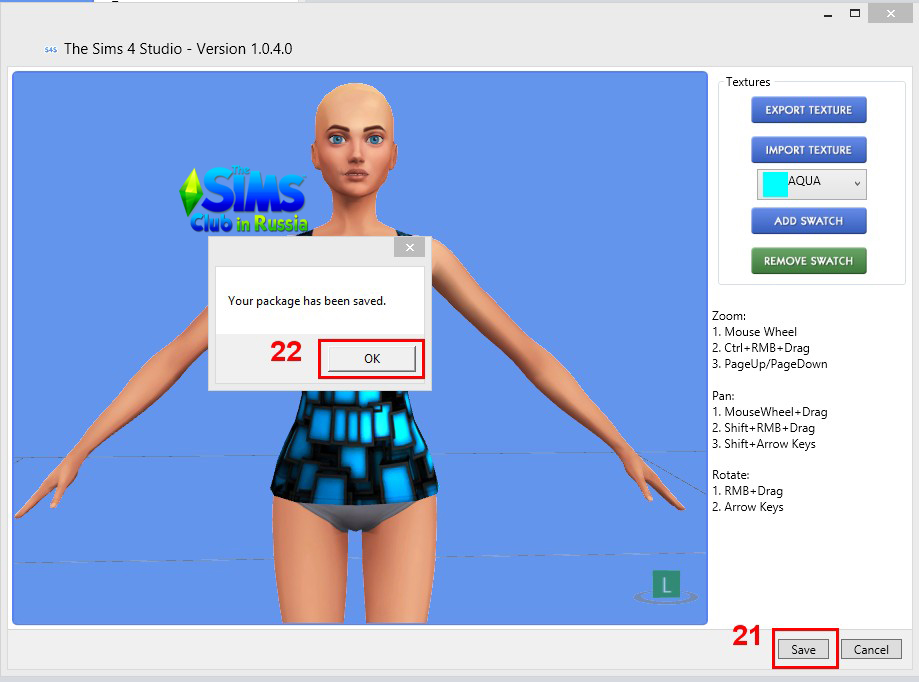Add a new swatch with Add Swatch
Viewport: 919px width, 682px height.
tap(808, 221)
